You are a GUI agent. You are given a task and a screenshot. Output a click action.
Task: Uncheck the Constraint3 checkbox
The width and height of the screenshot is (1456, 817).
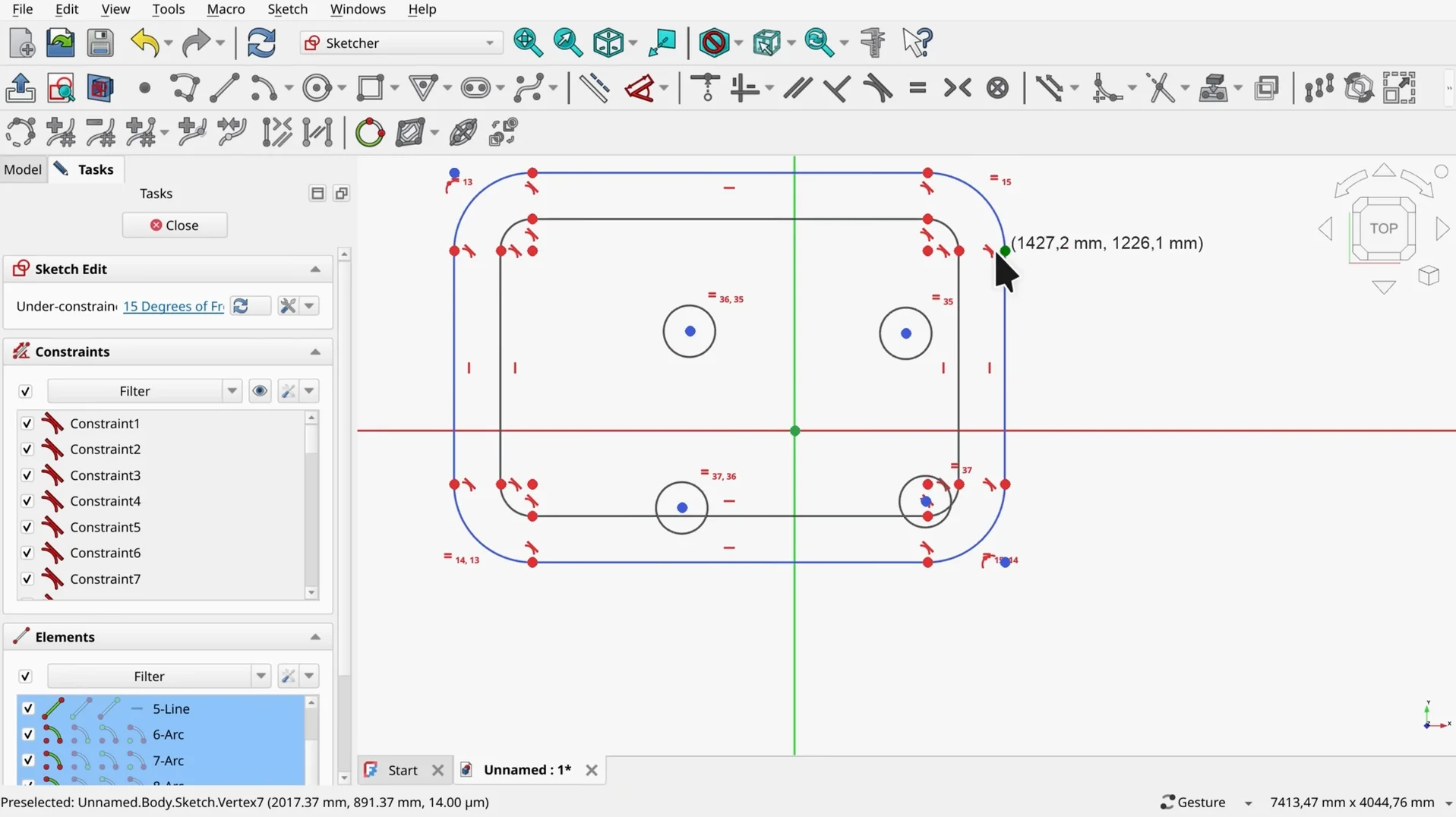27,475
